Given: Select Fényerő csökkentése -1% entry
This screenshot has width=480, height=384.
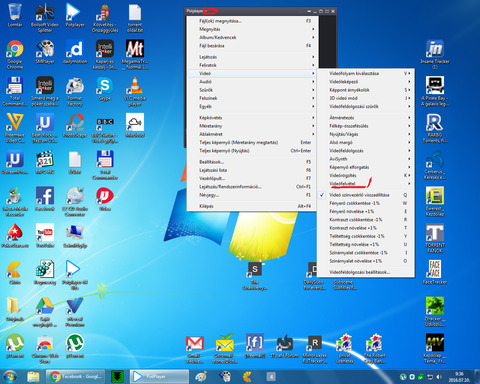Looking at the screenshot, I should 366,203.
